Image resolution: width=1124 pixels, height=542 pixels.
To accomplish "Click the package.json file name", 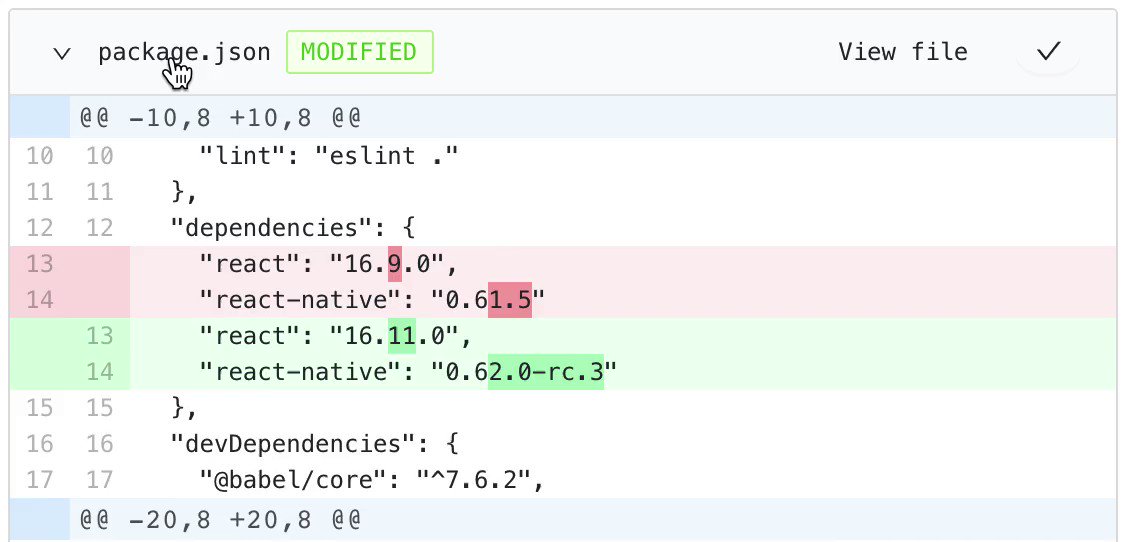I will point(184,52).
